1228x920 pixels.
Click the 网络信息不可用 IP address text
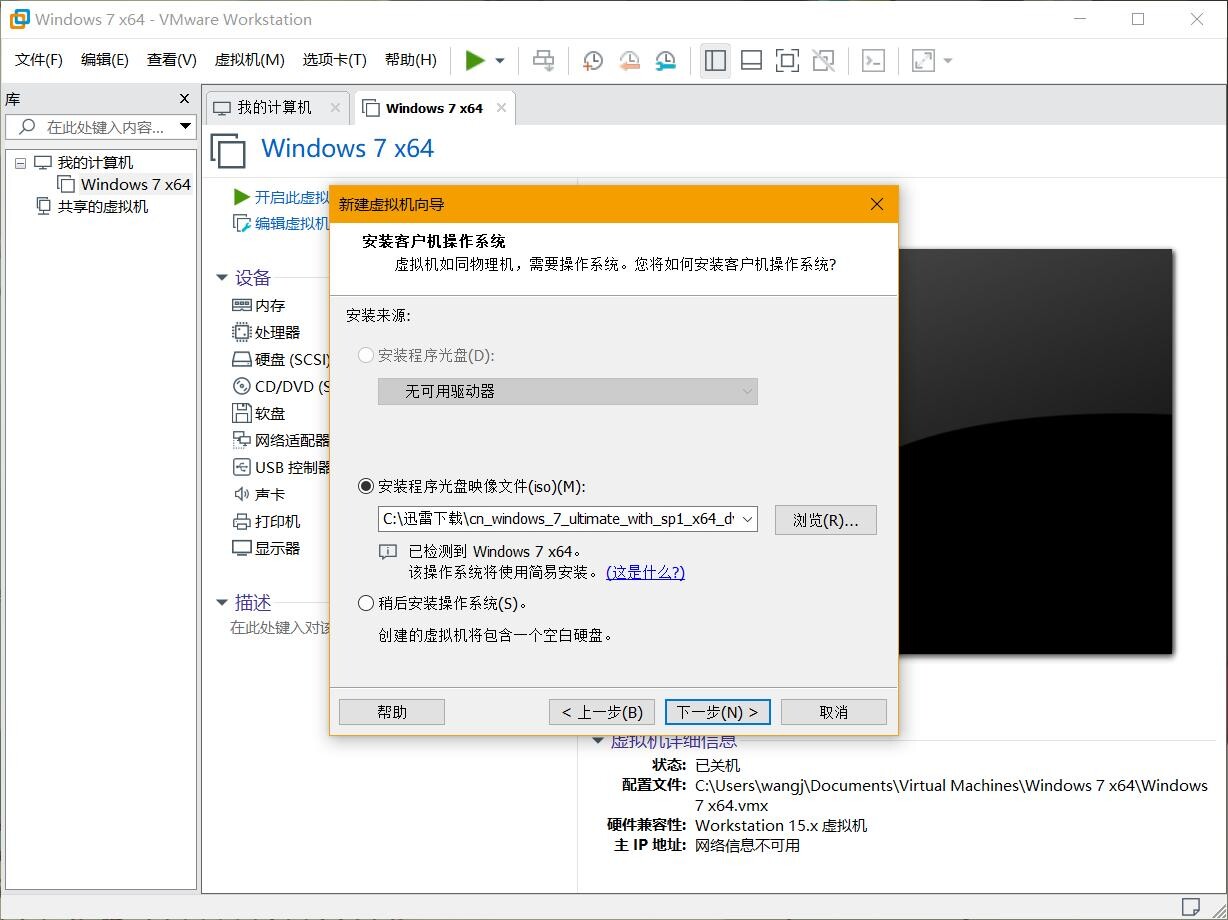tap(747, 845)
